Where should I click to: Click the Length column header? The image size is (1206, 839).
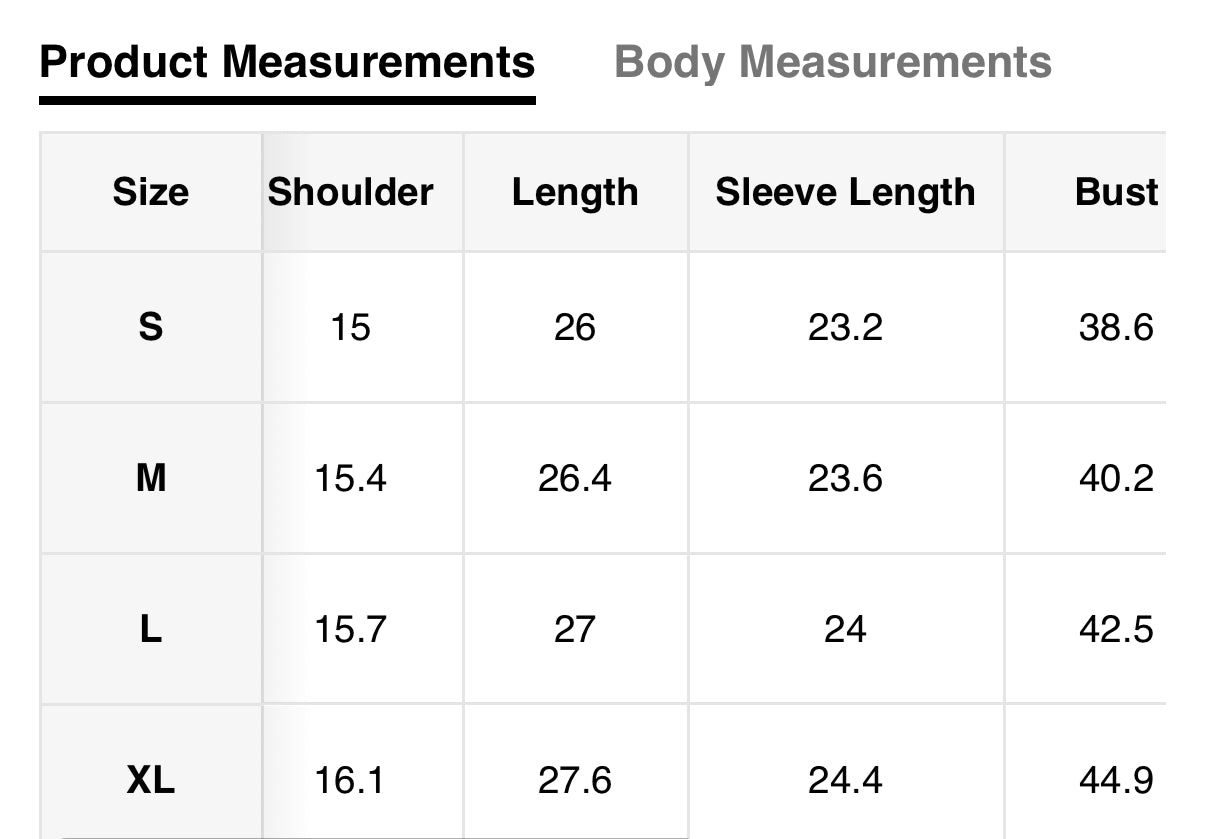(575, 192)
